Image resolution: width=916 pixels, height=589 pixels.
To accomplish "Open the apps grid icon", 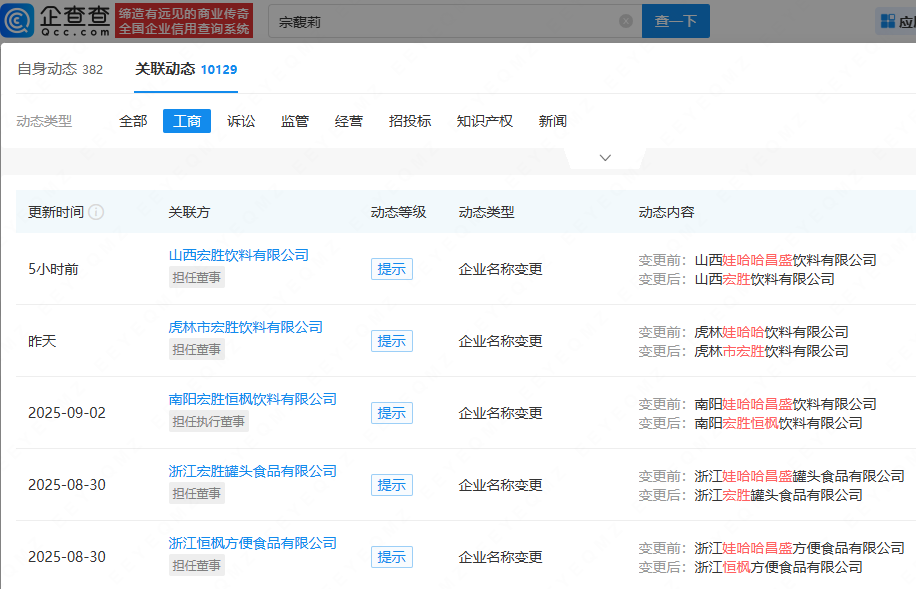I will click(x=887, y=21).
